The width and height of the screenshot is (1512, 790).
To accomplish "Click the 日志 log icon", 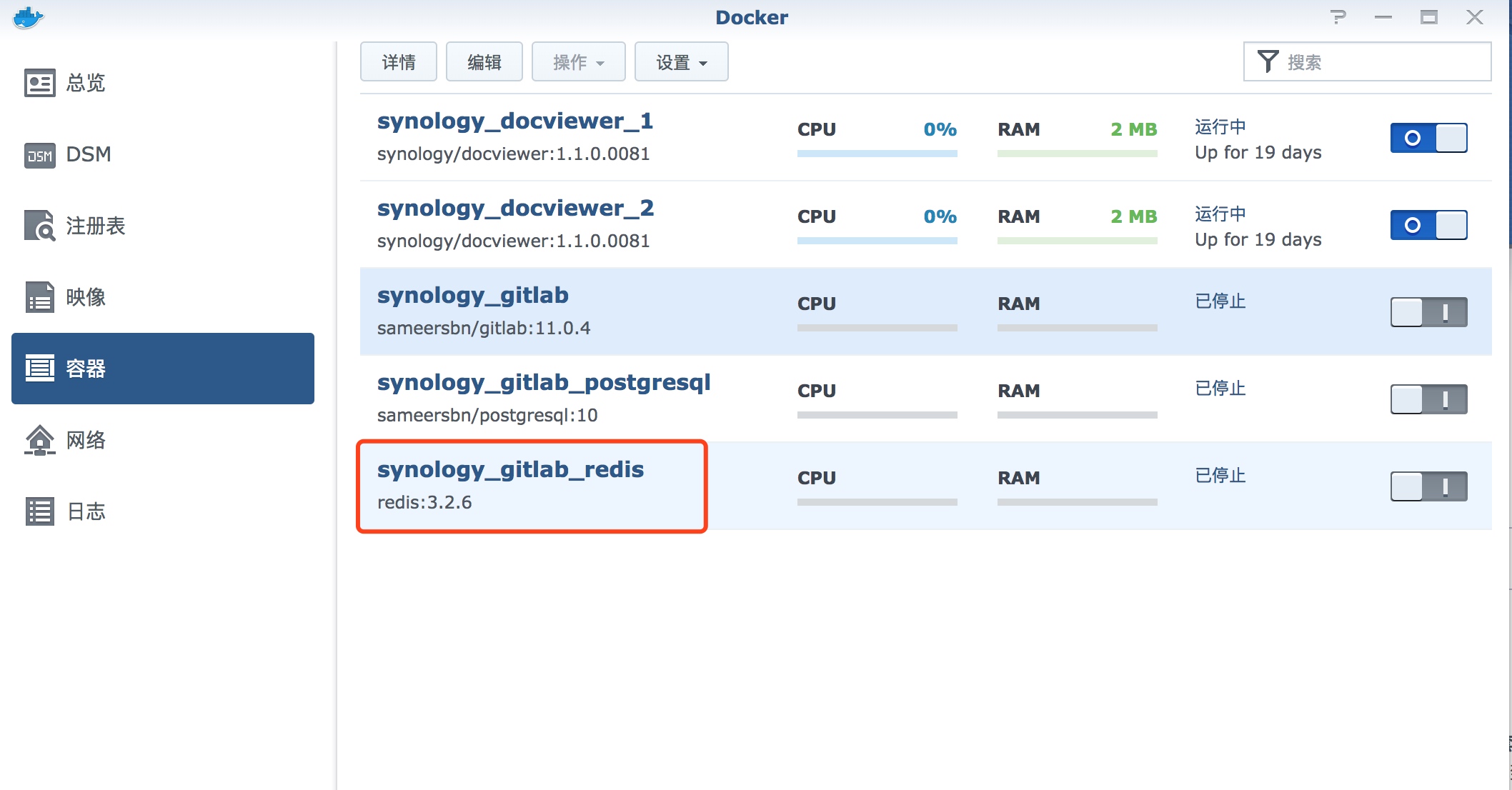I will pos(39,511).
